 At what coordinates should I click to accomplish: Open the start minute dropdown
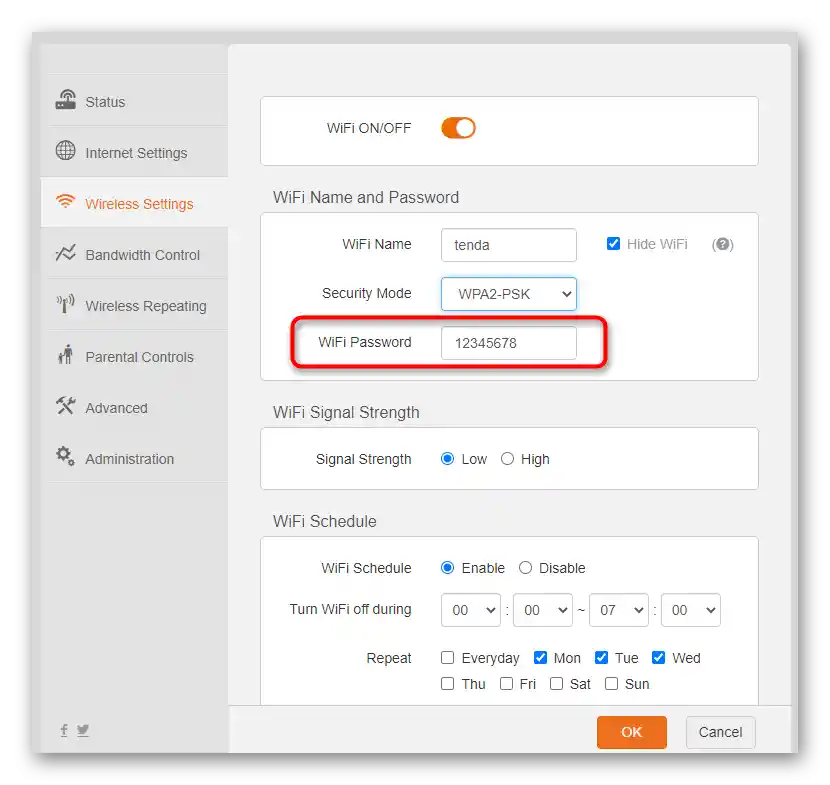543,610
